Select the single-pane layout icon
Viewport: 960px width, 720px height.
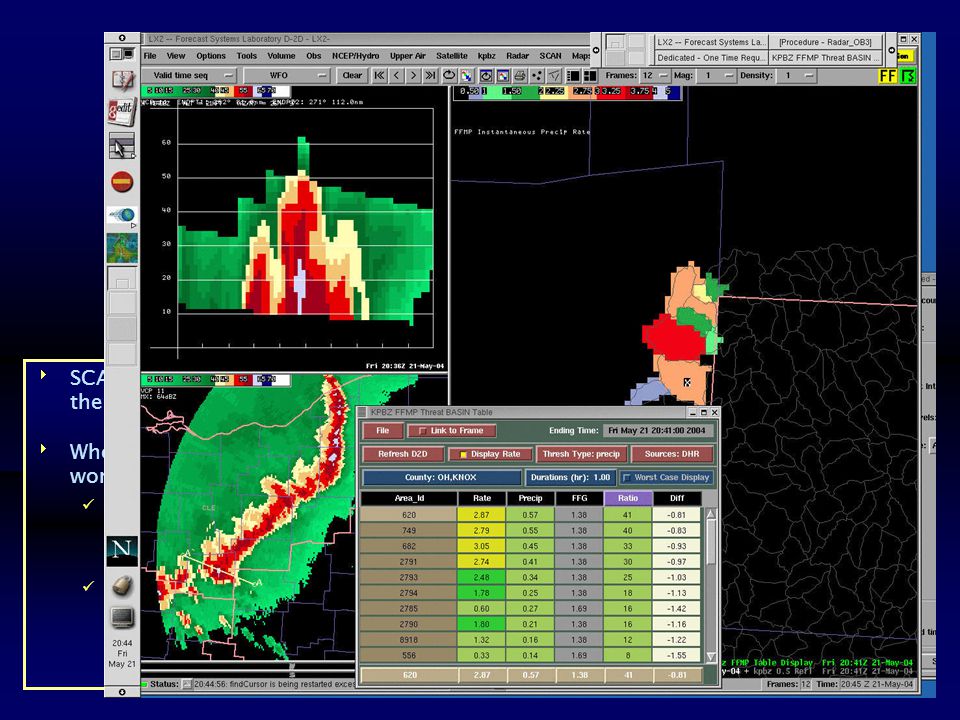point(573,75)
